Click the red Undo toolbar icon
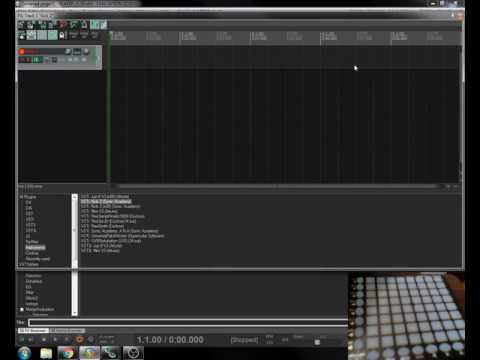The width and height of the screenshot is (480, 360). [x=63, y=25]
